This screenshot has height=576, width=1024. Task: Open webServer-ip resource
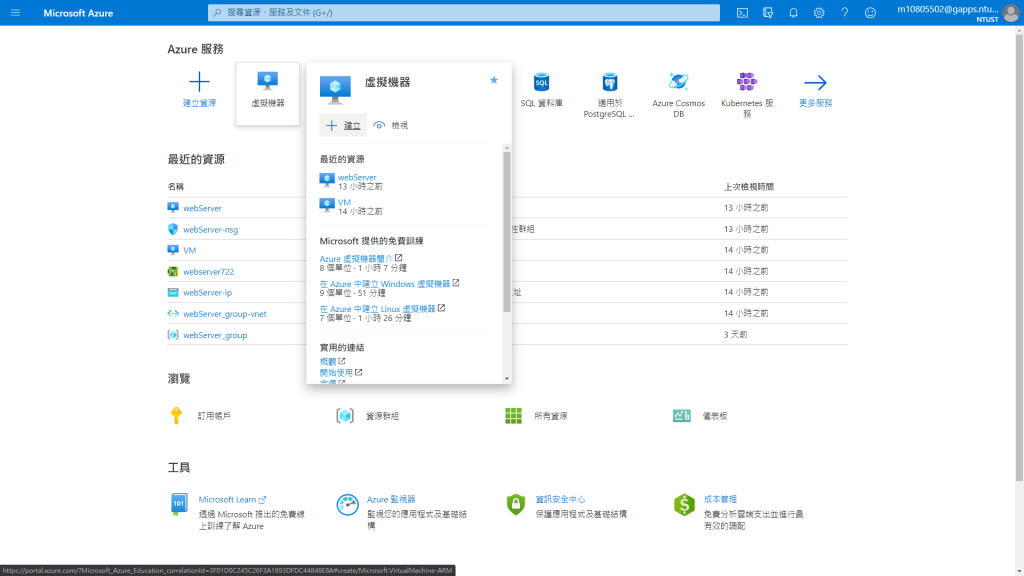pos(207,293)
